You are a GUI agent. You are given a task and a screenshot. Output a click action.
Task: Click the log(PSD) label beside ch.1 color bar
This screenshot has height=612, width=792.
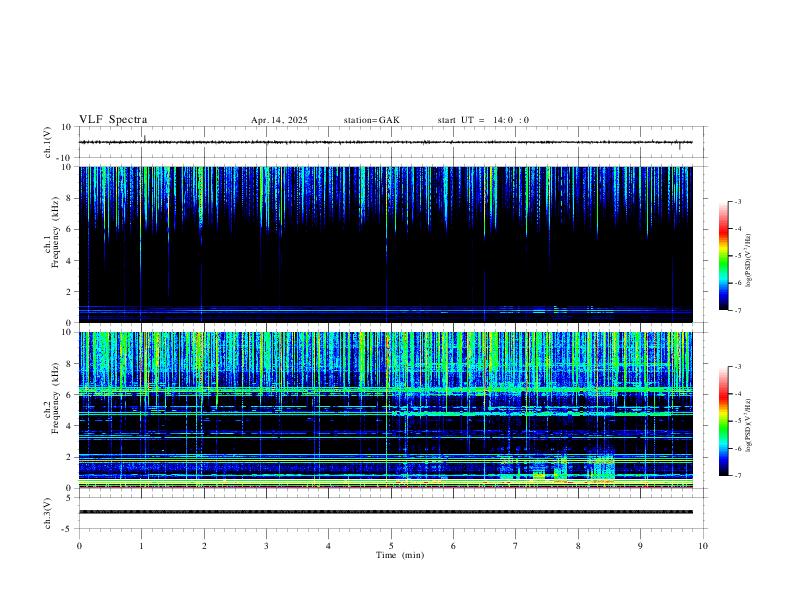tap(748, 260)
